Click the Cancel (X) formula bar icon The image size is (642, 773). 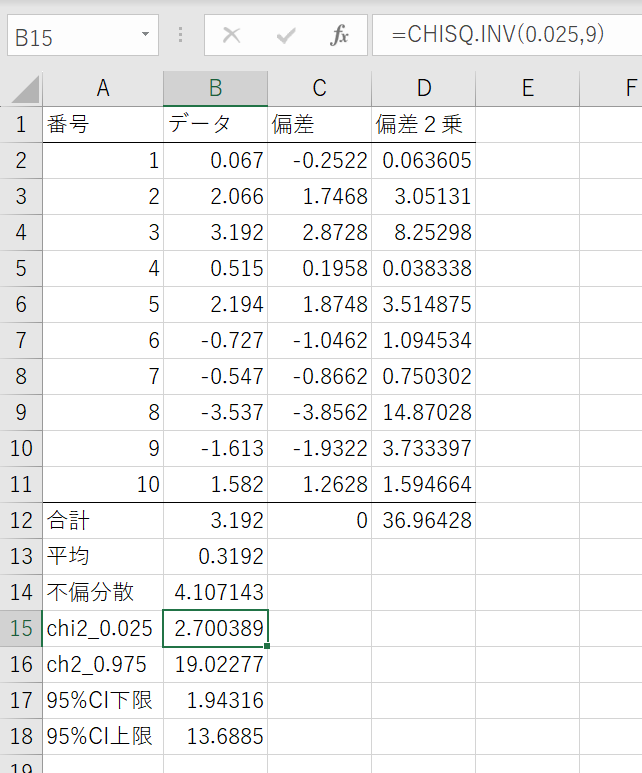(x=231, y=35)
